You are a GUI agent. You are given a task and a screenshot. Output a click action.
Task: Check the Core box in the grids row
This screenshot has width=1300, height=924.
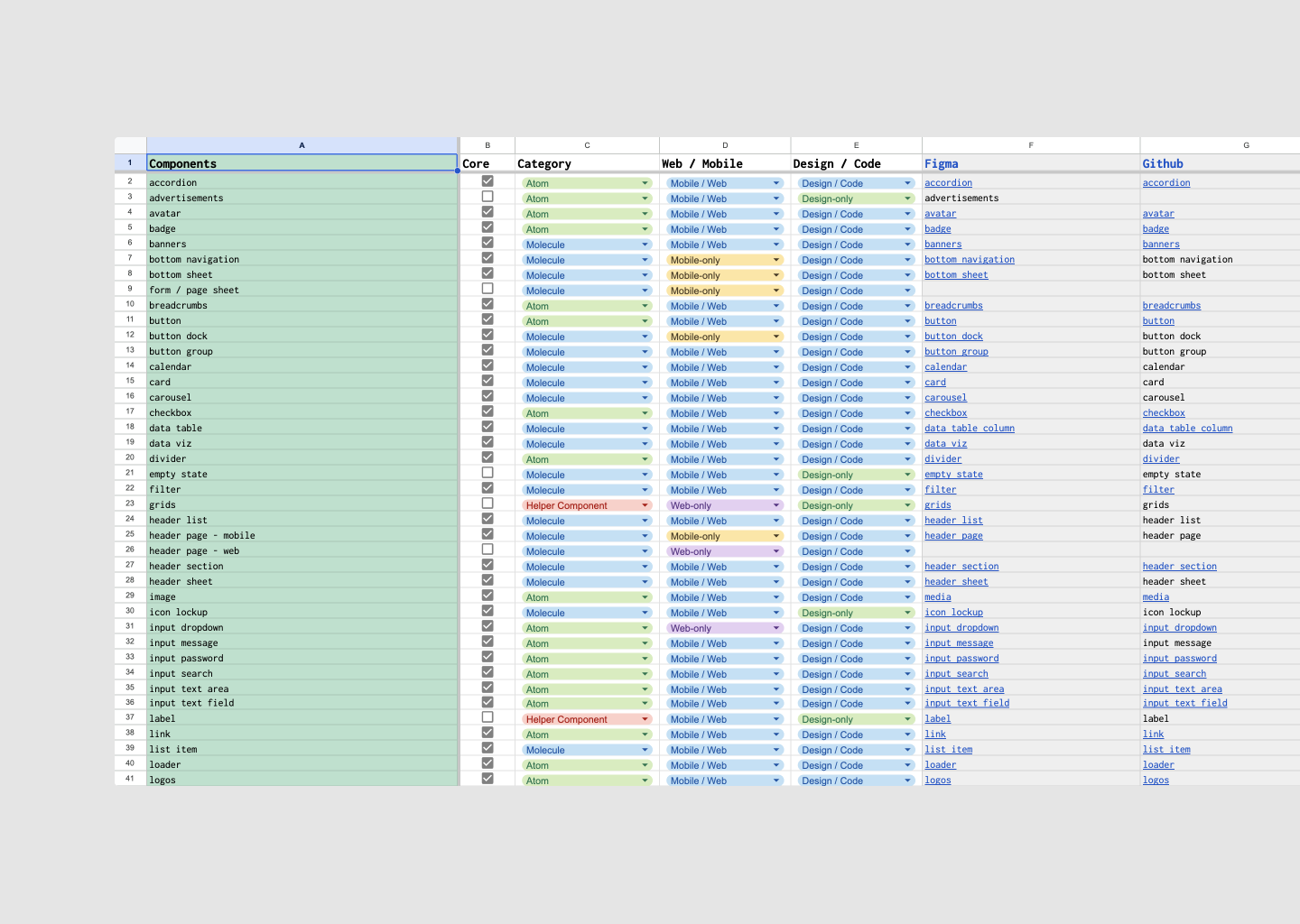tap(487, 504)
